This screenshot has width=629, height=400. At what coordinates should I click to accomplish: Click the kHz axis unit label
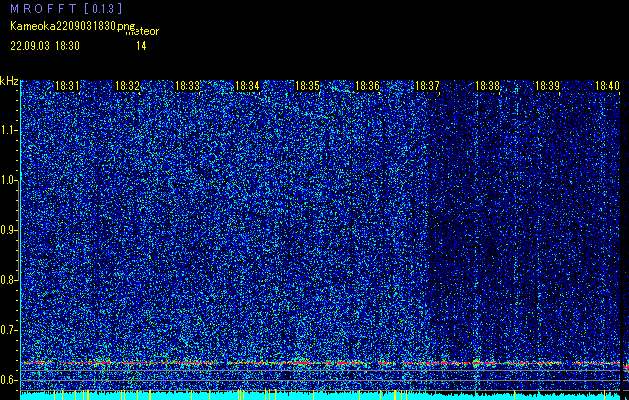point(9,81)
